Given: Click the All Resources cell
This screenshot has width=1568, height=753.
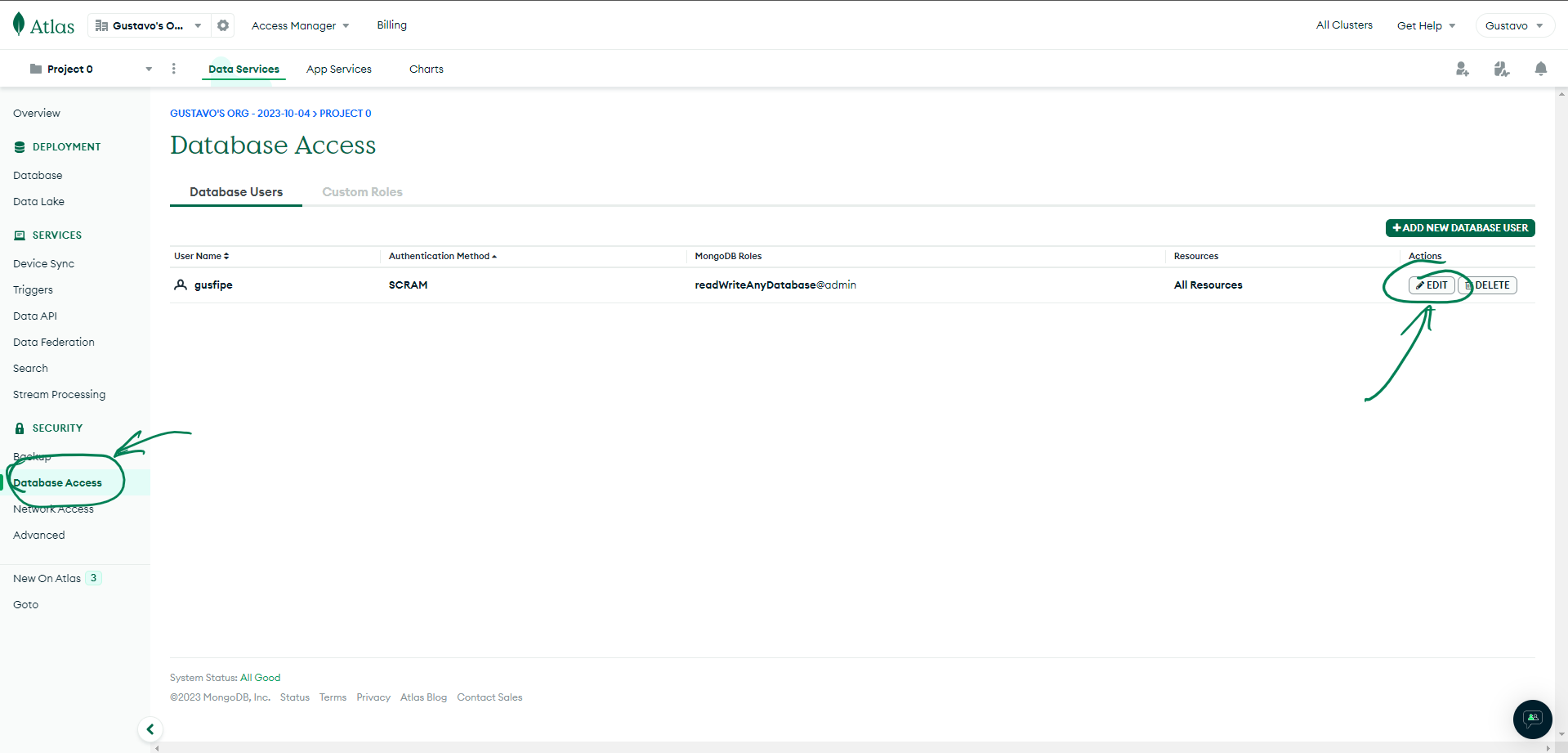Looking at the screenshot, I should click(x=1208, y=285).
